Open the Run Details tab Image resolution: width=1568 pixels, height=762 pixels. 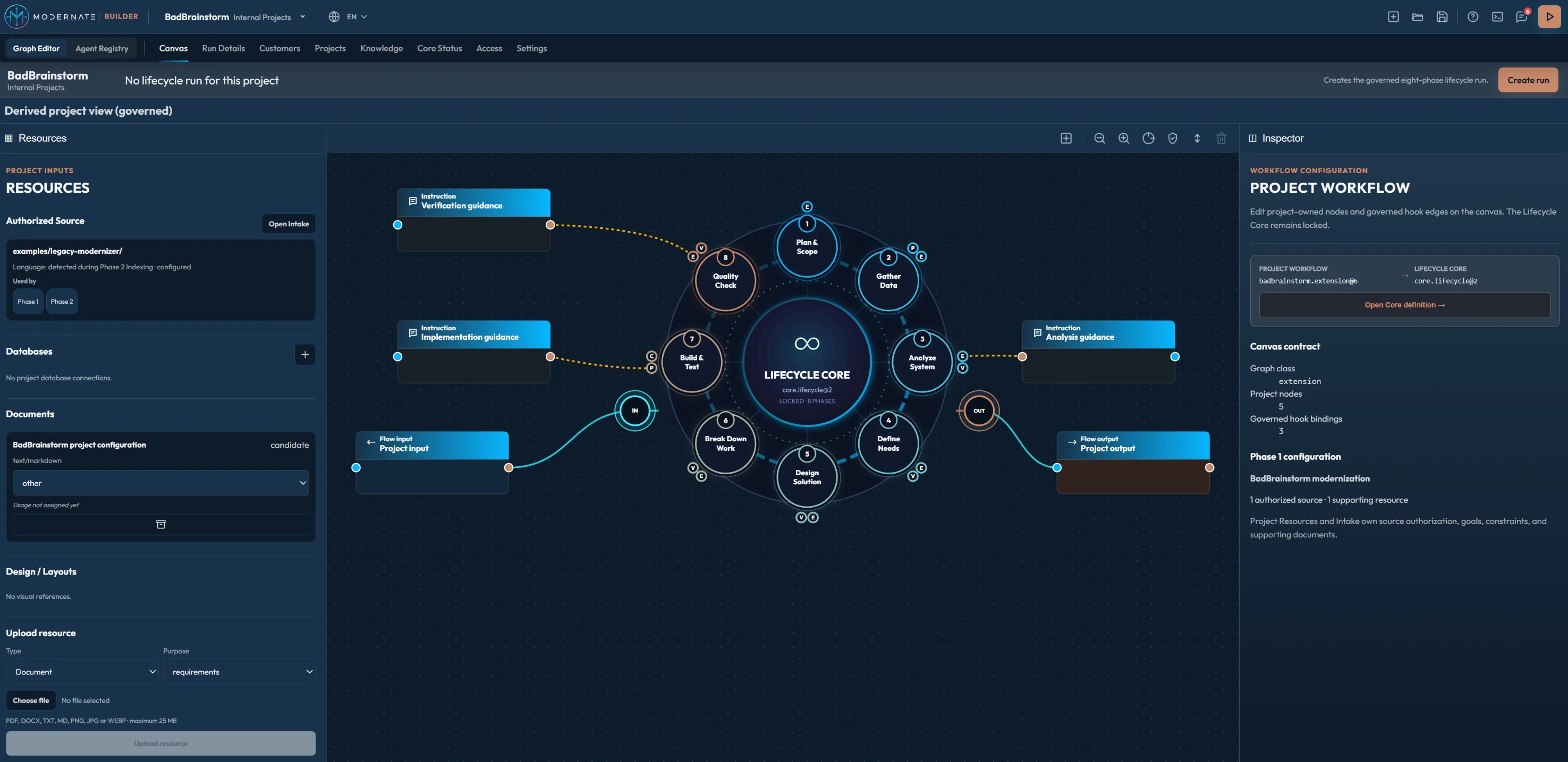223,48
